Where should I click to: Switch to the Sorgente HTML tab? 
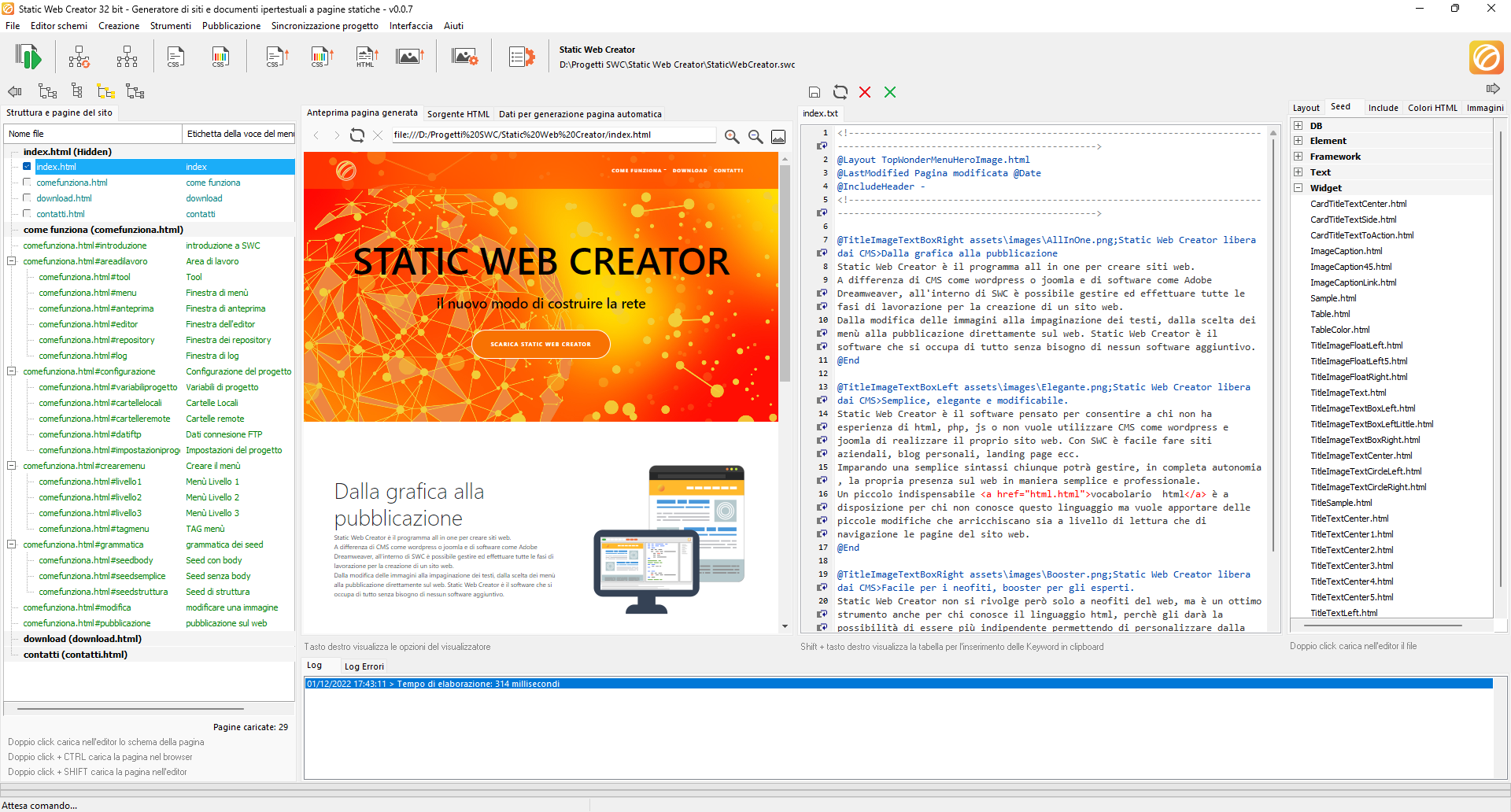[458, 114]
